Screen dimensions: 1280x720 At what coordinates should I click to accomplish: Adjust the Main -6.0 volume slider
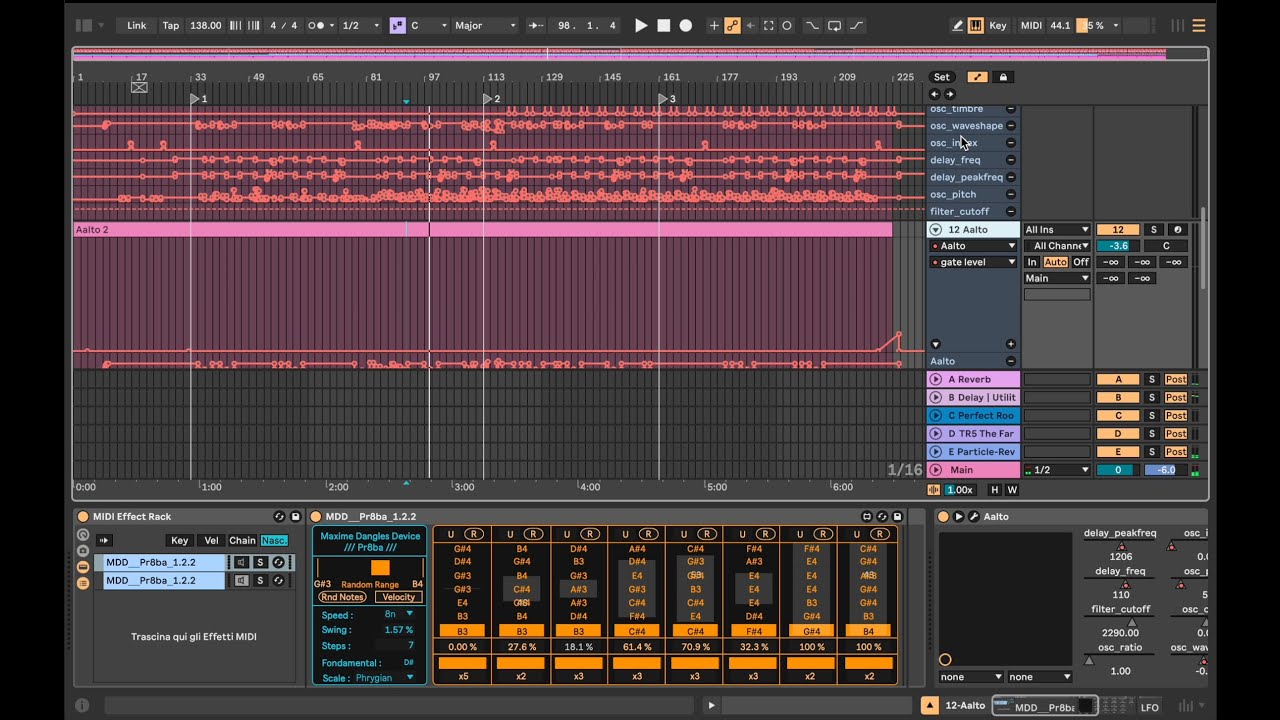(1165, 470)
